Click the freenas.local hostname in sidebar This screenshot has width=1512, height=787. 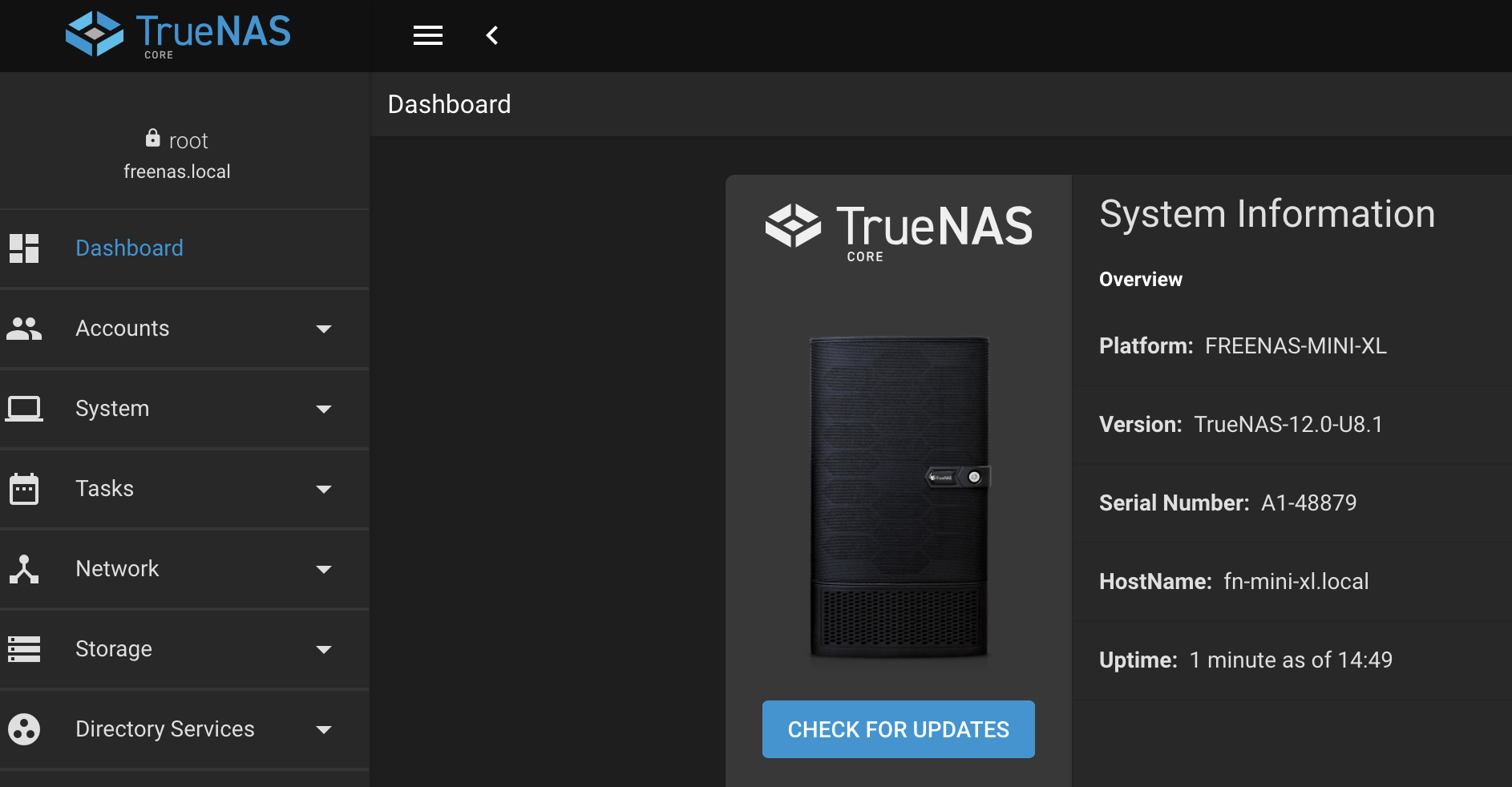177,172
